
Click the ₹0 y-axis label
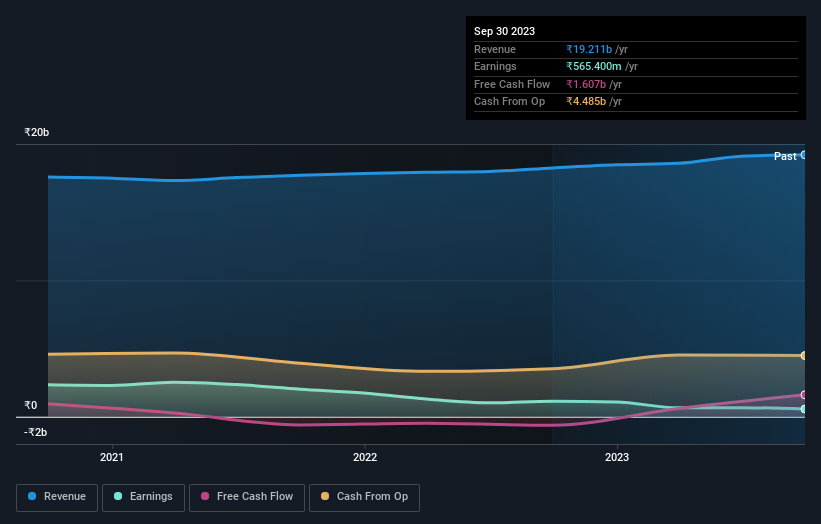coord(30,405)
